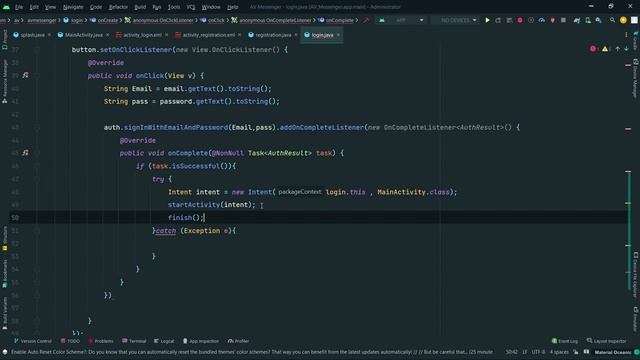Click the Make Project hammer icon
Viewport: 640px width, 360px height.
tap(366, 20)
